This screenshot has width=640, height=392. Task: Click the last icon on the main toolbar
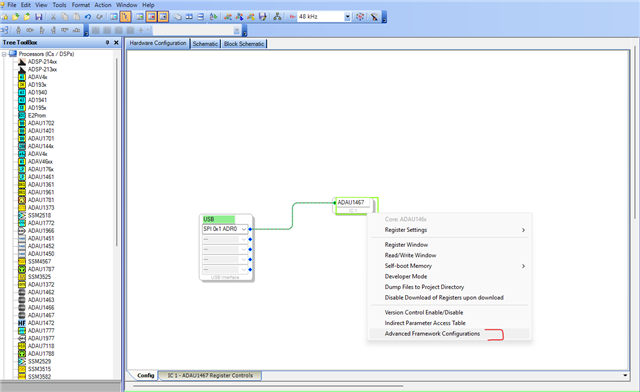(374, 17)
